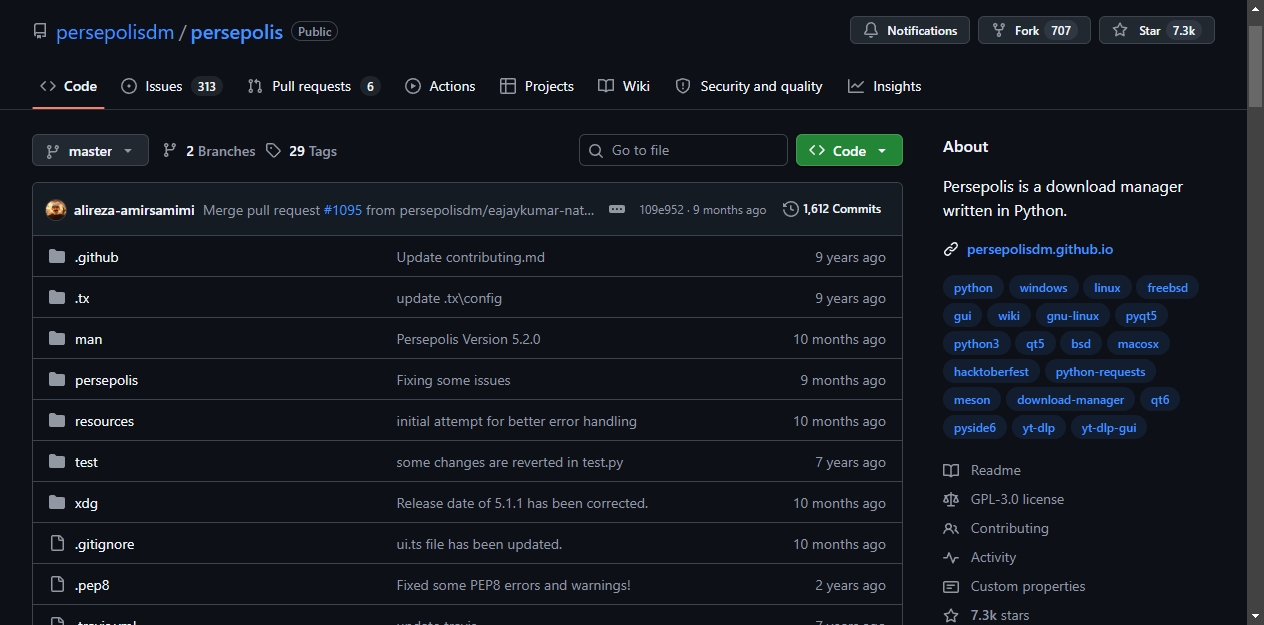This screenshot has height=625, width=1264.
Task: Click the pyqt5 topic tag
Action: [x=1141, y=316]
